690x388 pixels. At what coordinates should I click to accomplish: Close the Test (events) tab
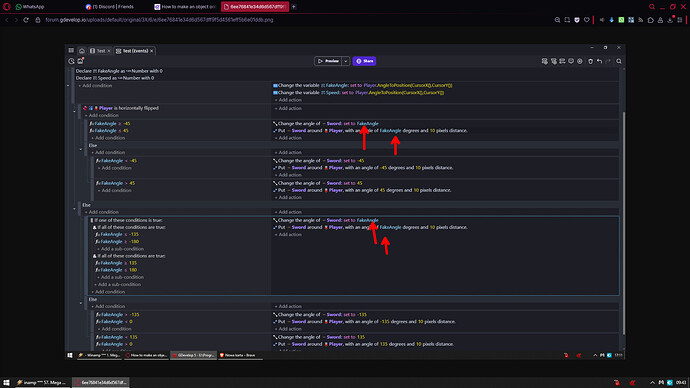pos(152,51)
